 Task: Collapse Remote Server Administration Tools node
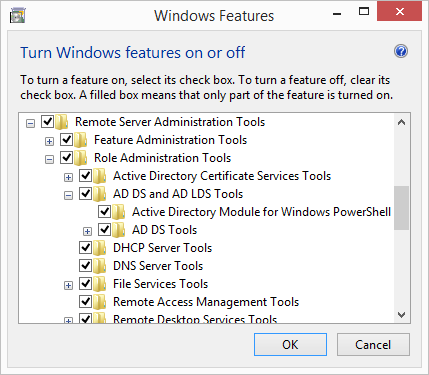[x=30, y=124]
